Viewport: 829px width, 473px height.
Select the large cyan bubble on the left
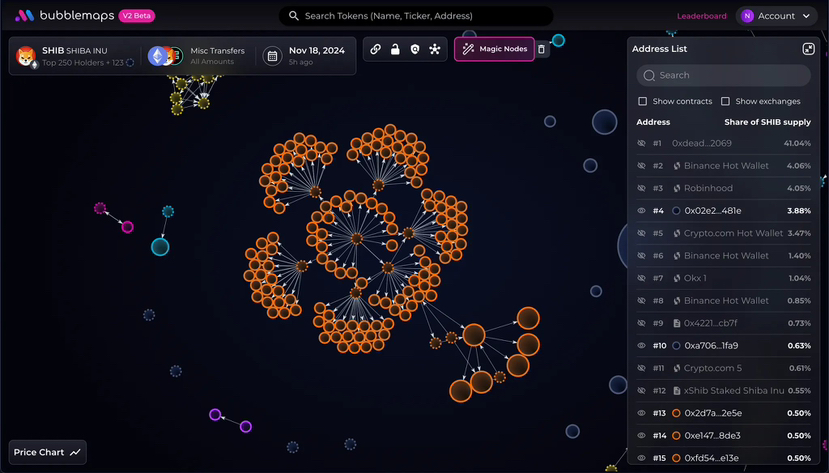click(x=160, y=247)
